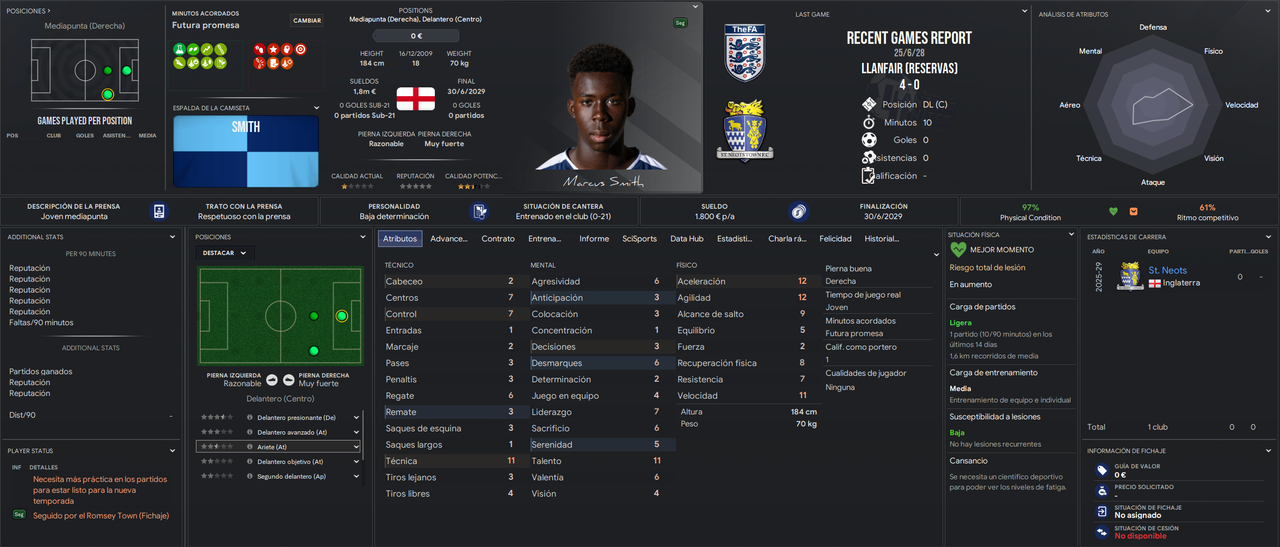1280x547 pixels.
Task: Open the Data Hub tab
Action: pos(686,239)
